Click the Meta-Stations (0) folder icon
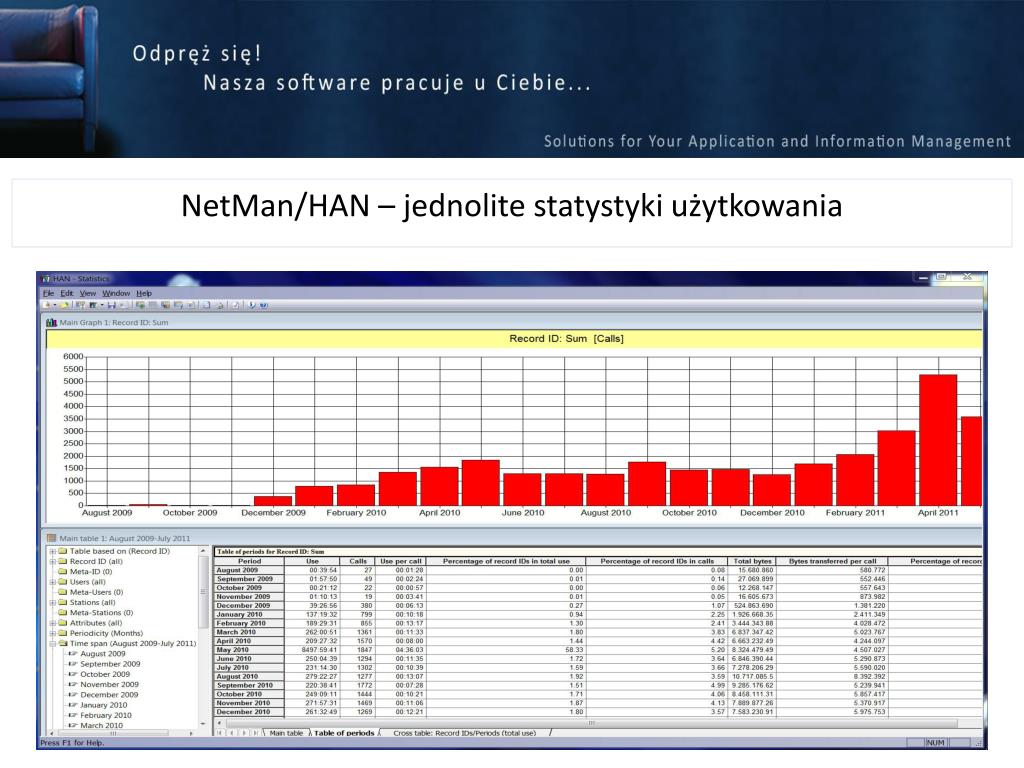This screenshot has width=1024, height=768. click(63, 613)
